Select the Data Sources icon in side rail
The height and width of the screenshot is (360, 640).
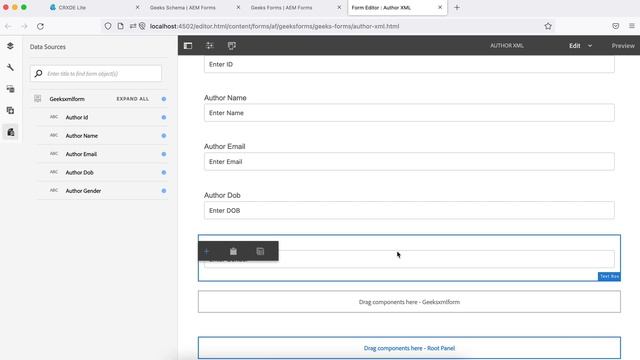tap(10, 132)
